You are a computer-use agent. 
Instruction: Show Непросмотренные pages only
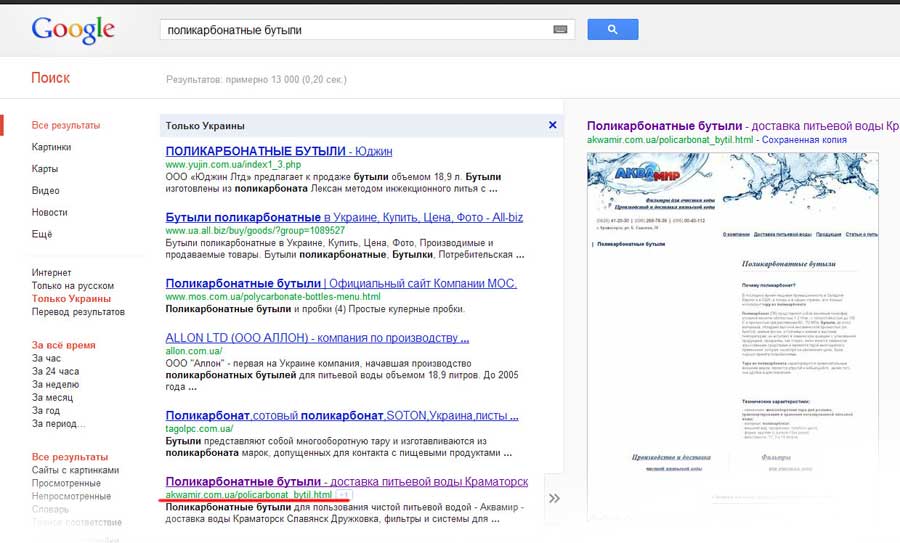tap(71, 496)
